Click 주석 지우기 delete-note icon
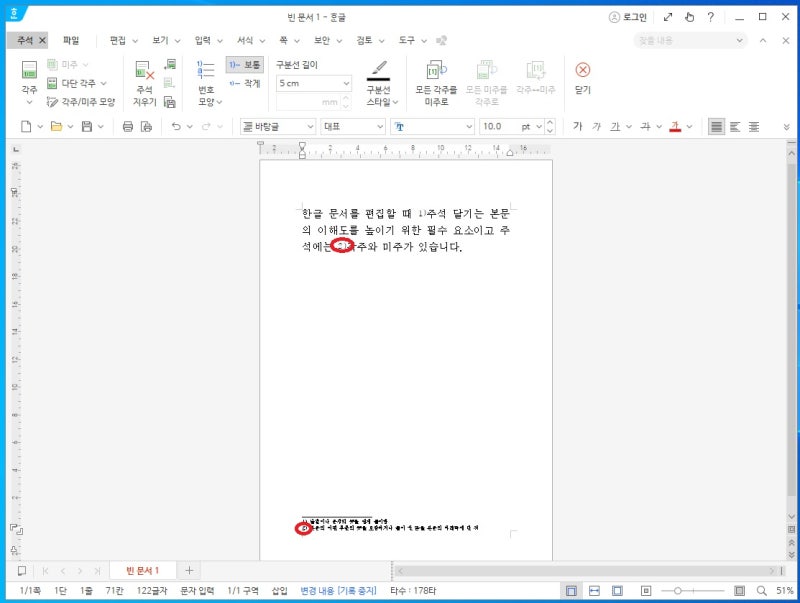Viewport: 800px width, 603px height. [x=144, y=70]
